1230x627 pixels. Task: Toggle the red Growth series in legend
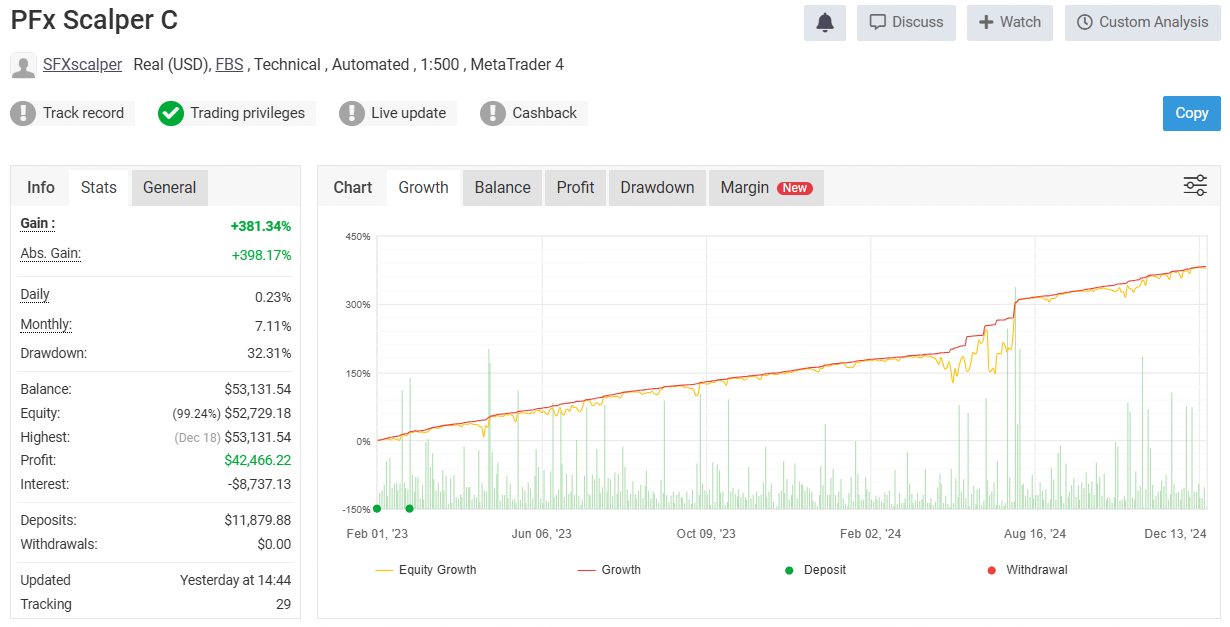609,570
